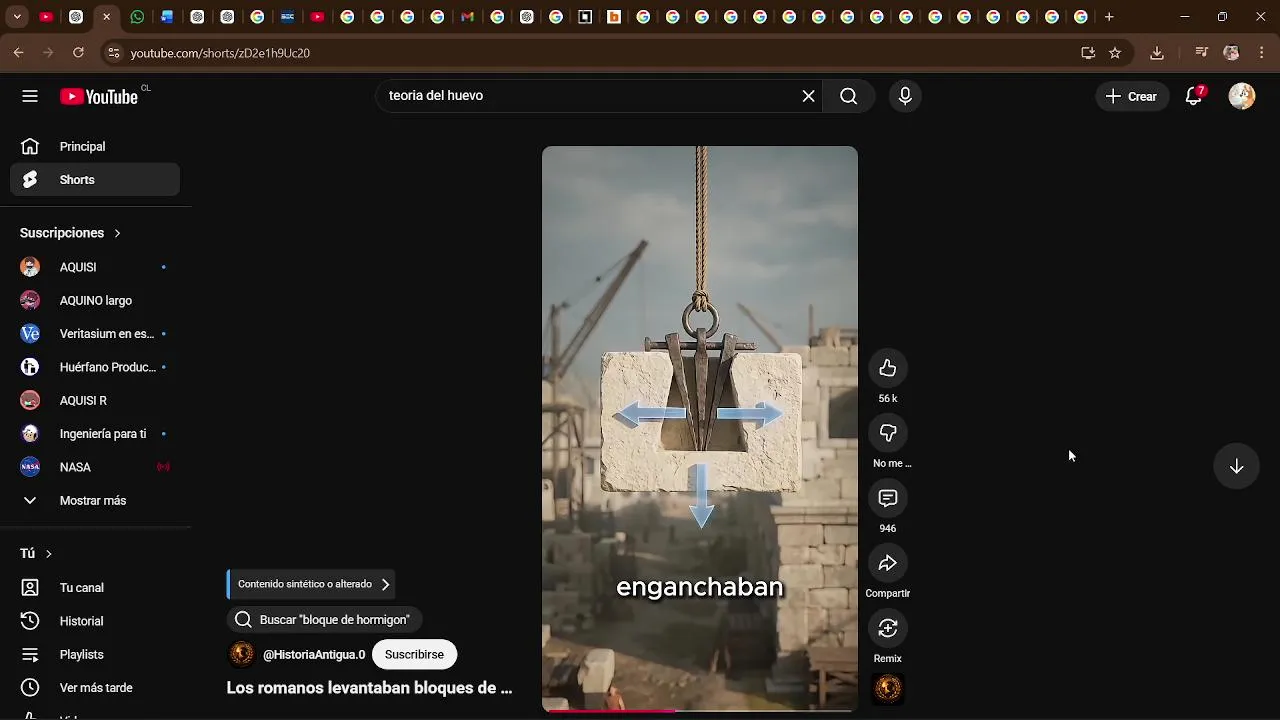Share the short
1280x720 pixels.
(888, 563)
